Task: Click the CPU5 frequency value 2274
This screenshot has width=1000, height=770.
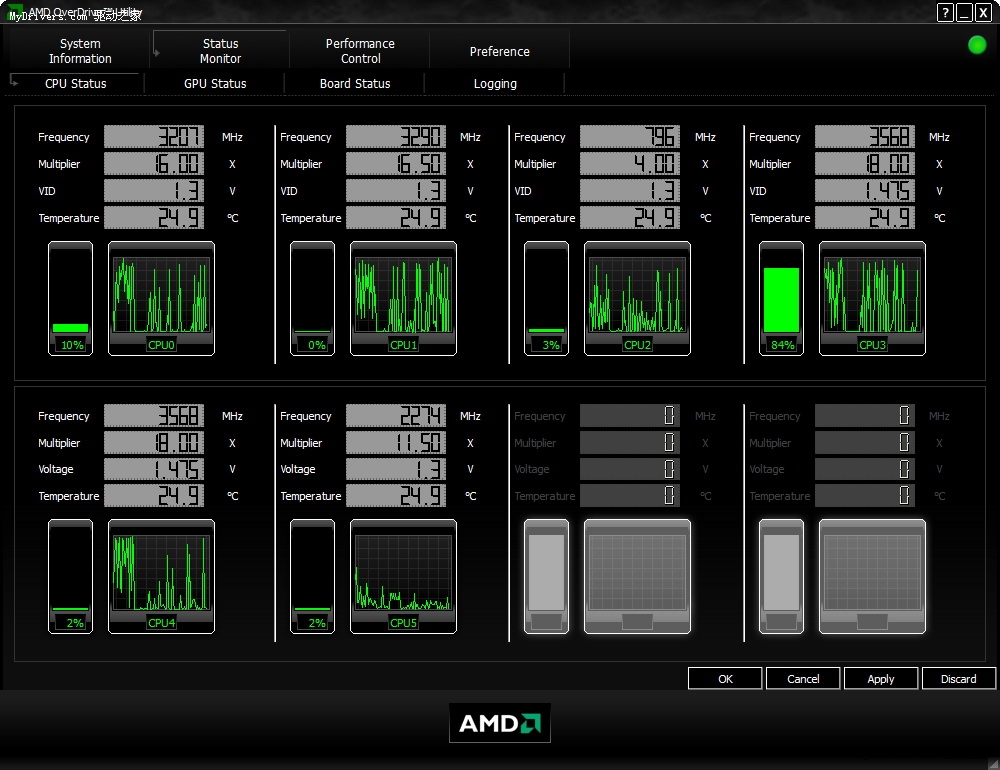Action: pos(395,415)
